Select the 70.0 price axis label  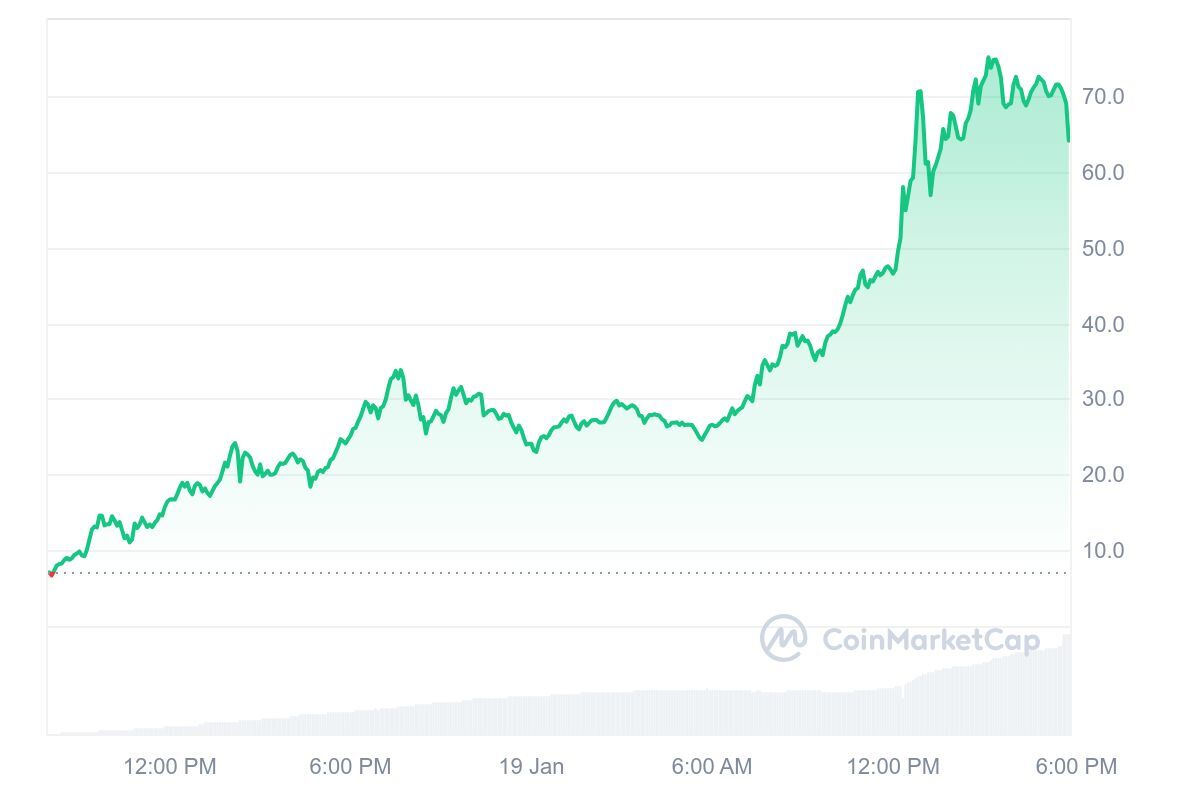click(x=1103, y=97)
